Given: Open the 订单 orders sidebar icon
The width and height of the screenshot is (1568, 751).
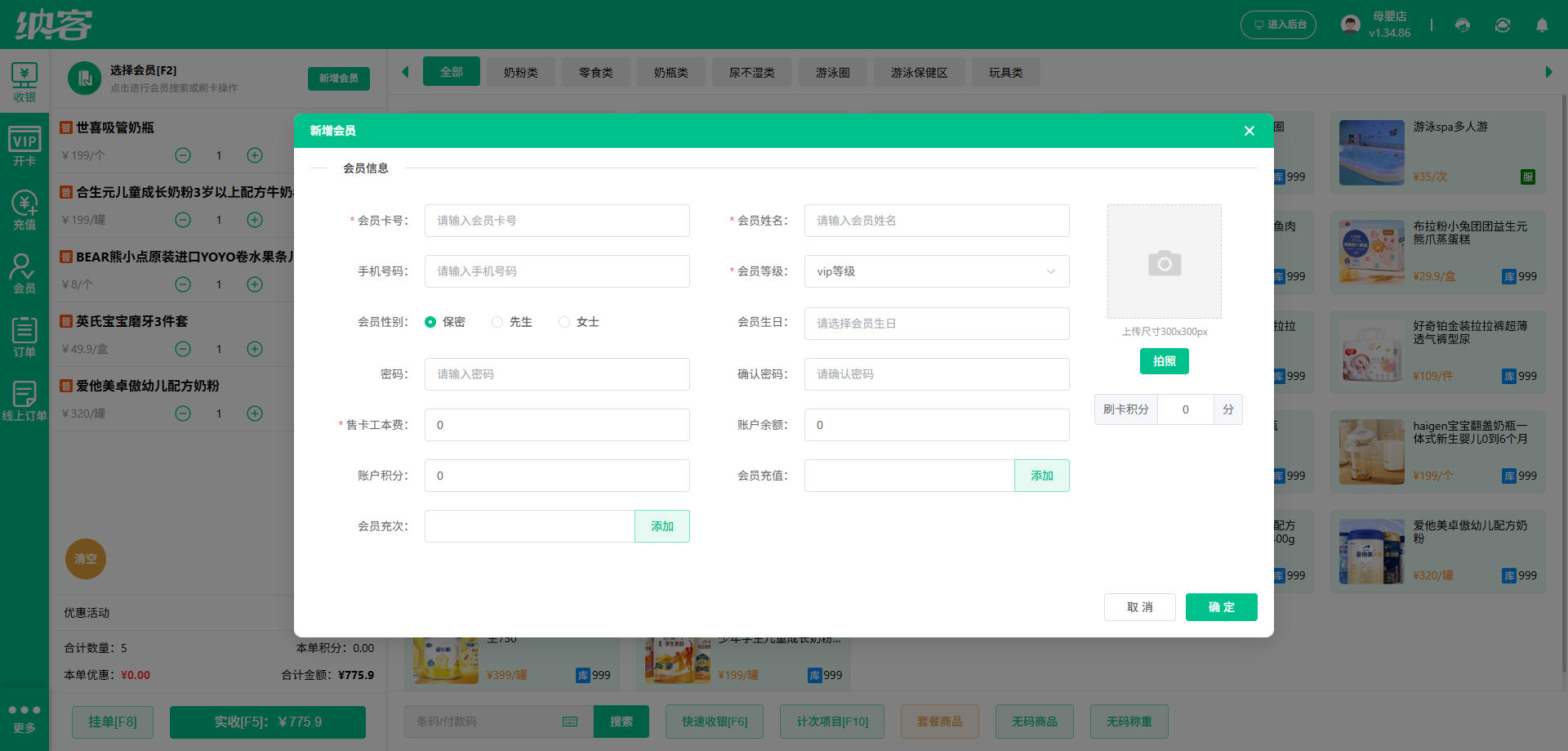Looking at the screenshot, I should tap(24, 337).
